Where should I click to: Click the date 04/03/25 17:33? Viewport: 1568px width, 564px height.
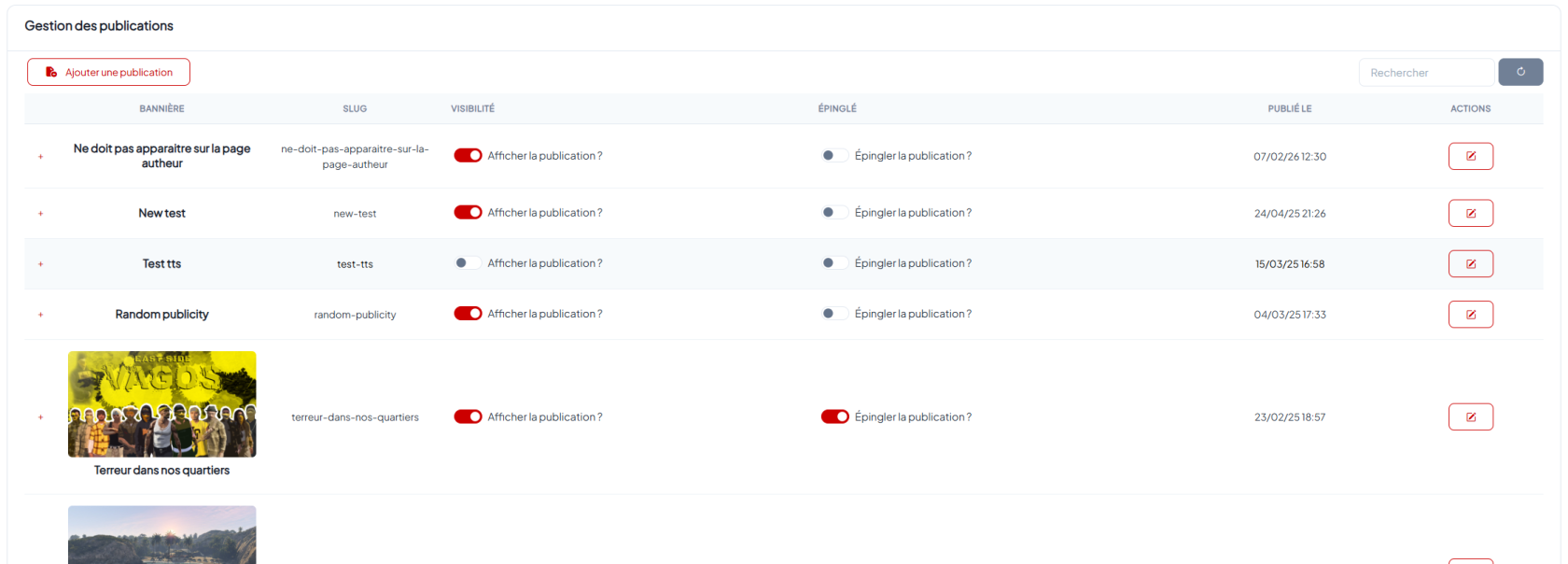point(1290,315)
